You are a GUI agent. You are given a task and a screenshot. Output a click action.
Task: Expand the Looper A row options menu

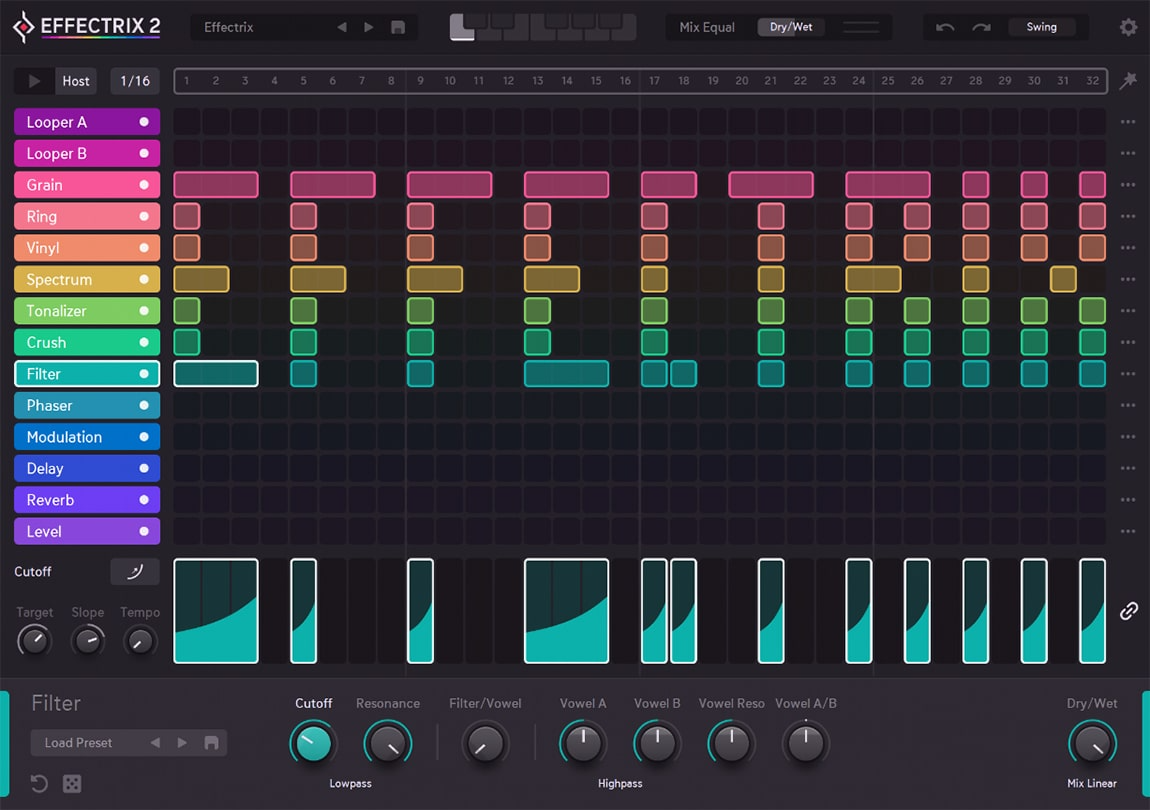coord(1128,122)
